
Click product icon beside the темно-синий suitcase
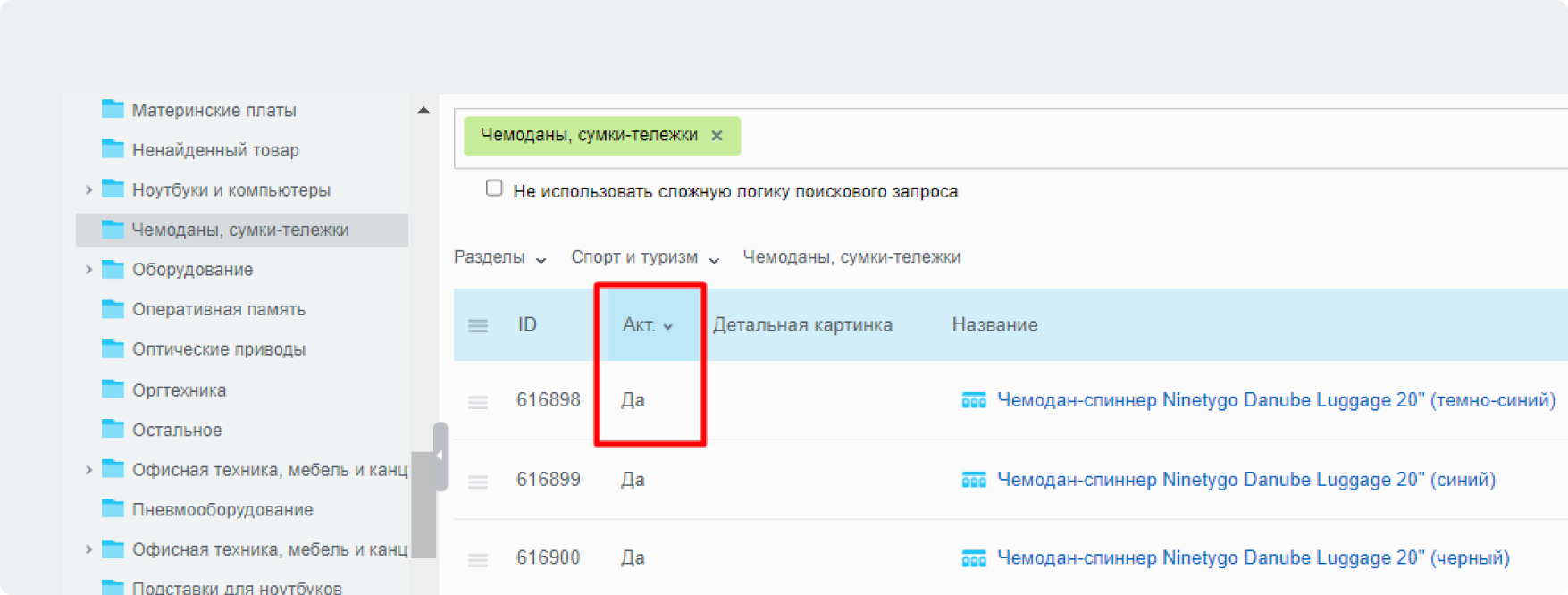coord(973,400)
